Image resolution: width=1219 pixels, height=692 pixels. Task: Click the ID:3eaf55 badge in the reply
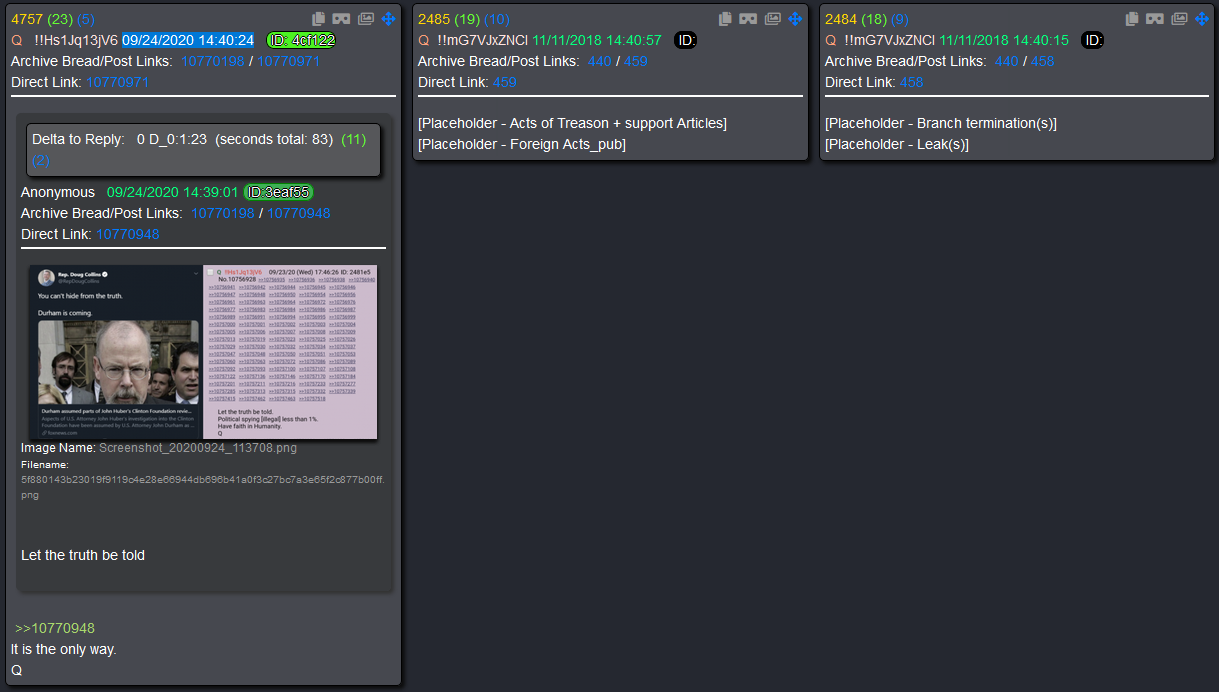(x=279, y=192)
